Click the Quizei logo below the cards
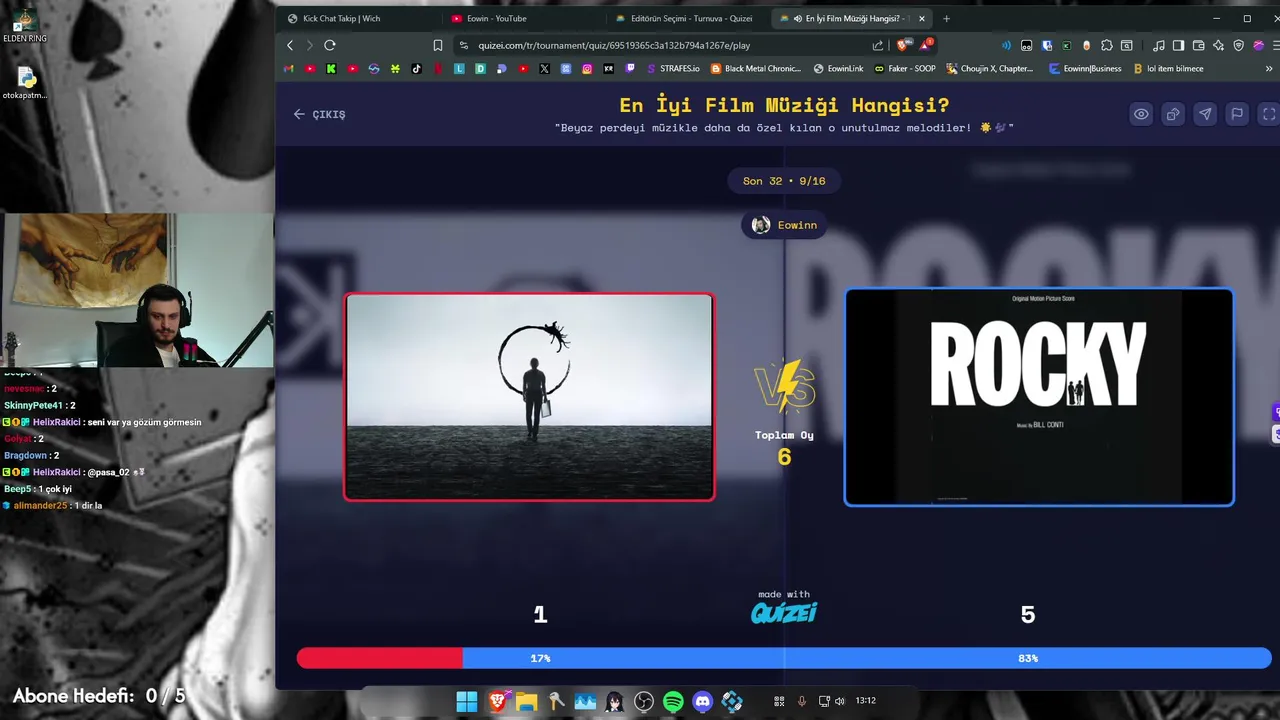 click(784, 613)
